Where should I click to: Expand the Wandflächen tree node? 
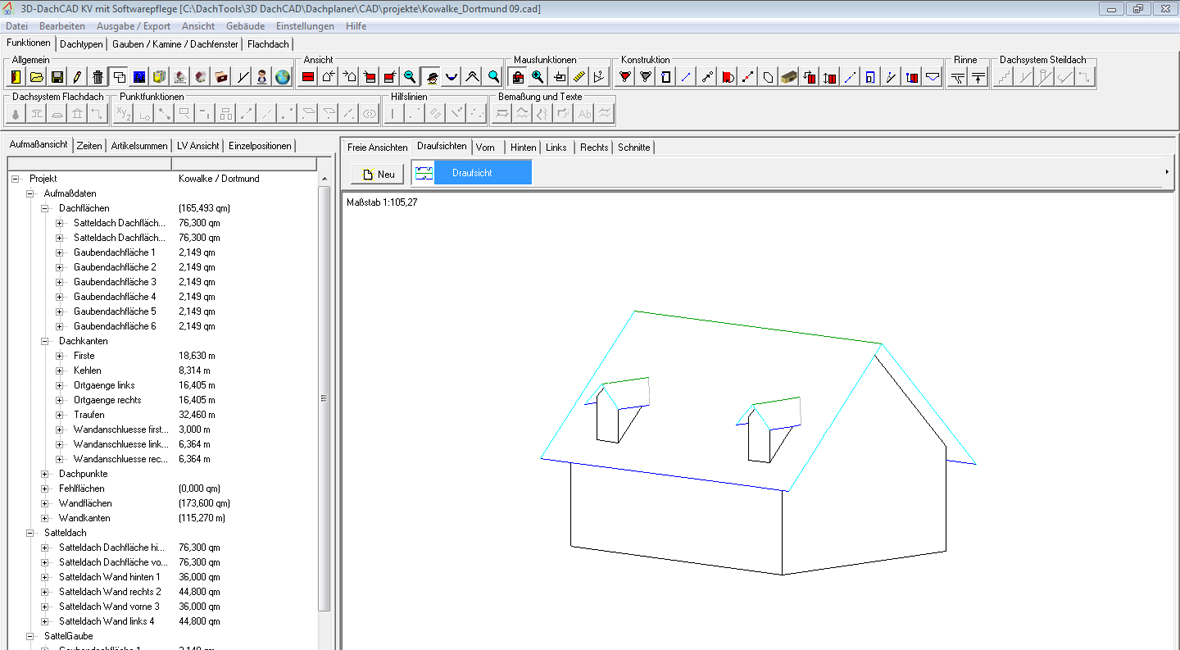pos(45,504)
